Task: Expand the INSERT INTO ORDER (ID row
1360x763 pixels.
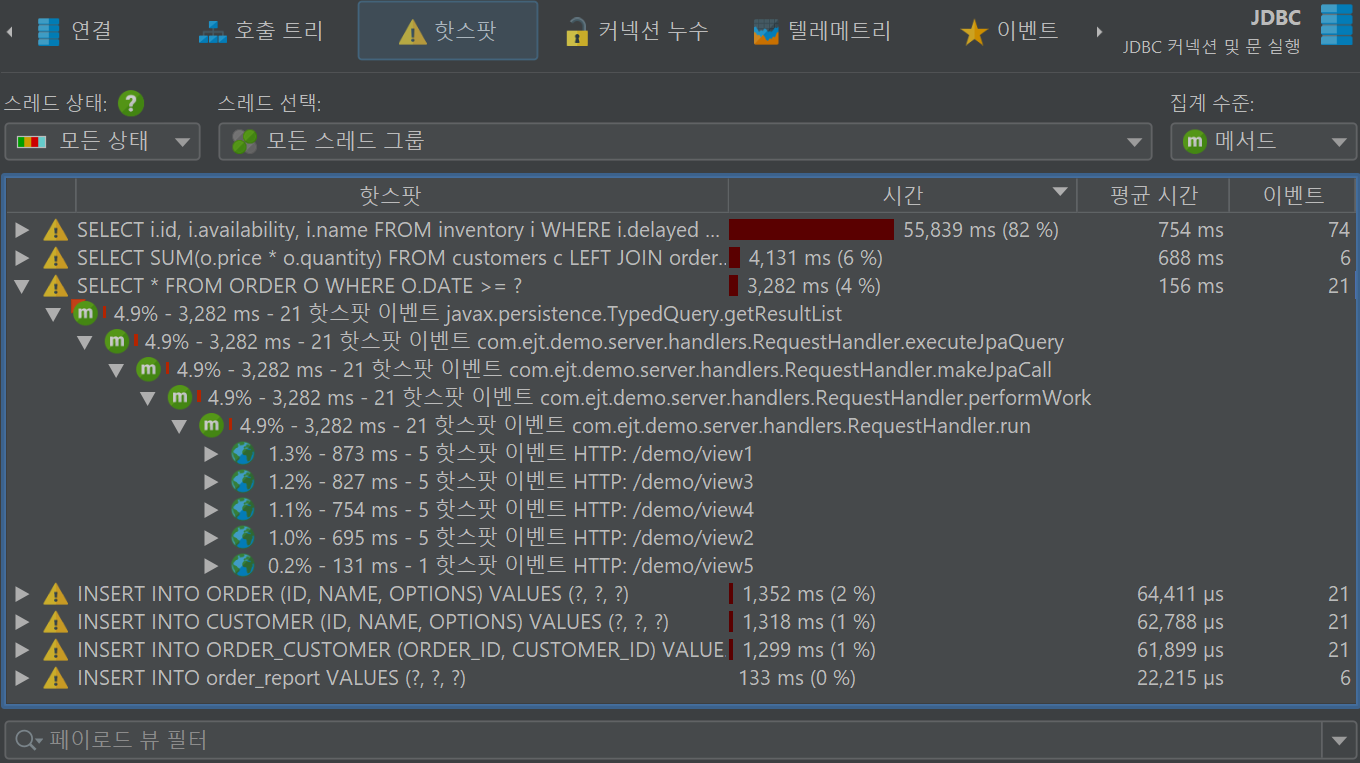Action: tap(22, 594)
